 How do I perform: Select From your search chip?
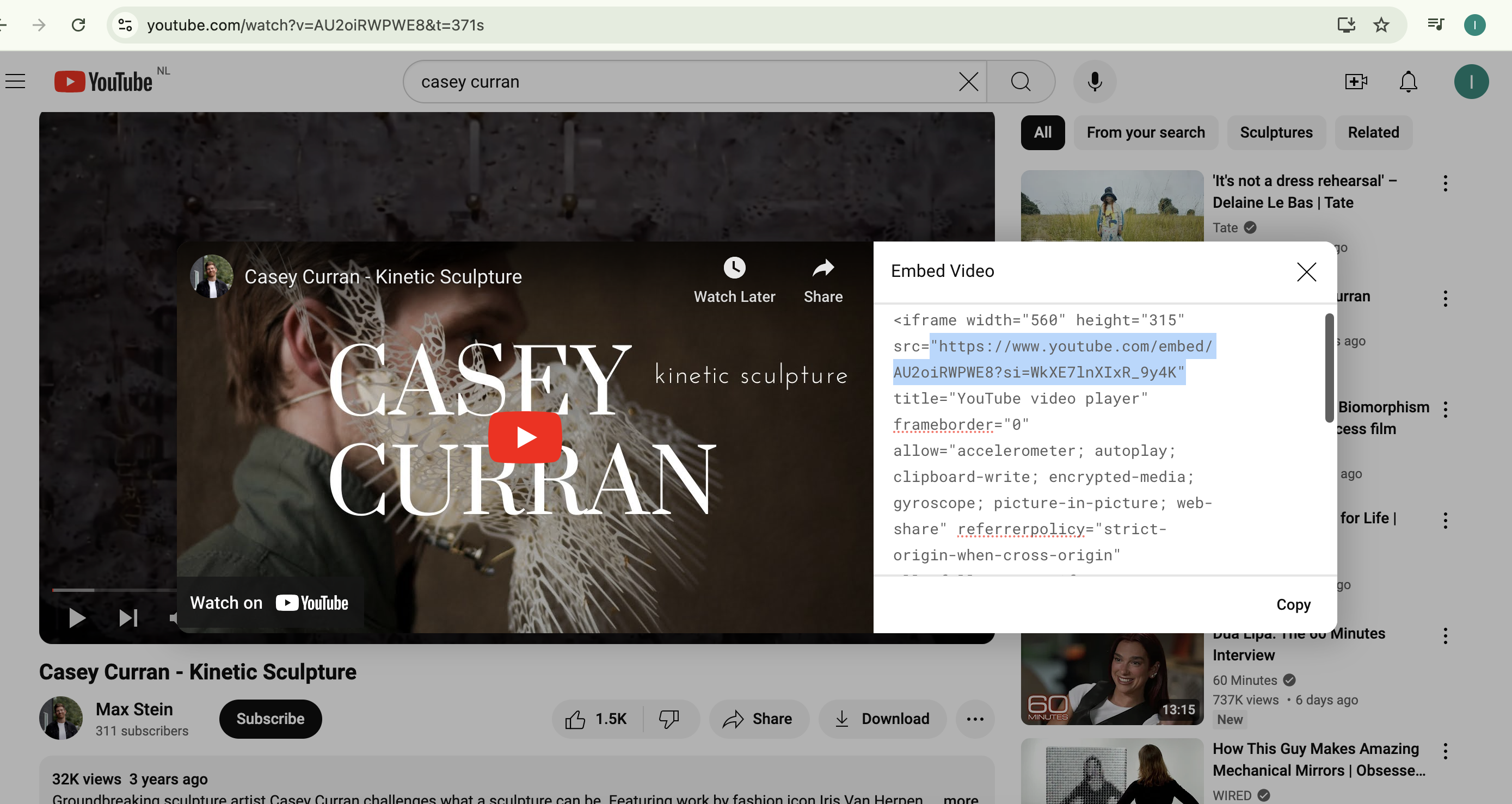[1146, 133]
